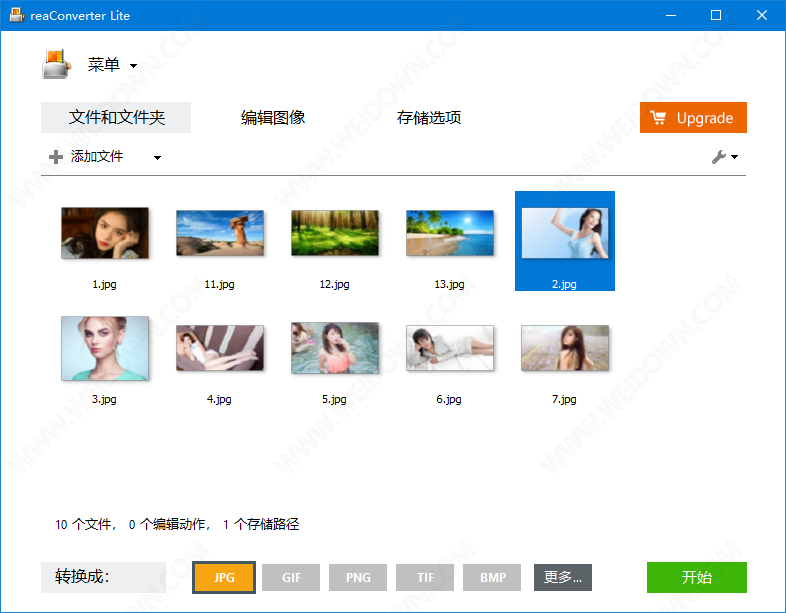
Task: Click the highlighted 2.jpg thumbnail
Action: tap(565, 233)
